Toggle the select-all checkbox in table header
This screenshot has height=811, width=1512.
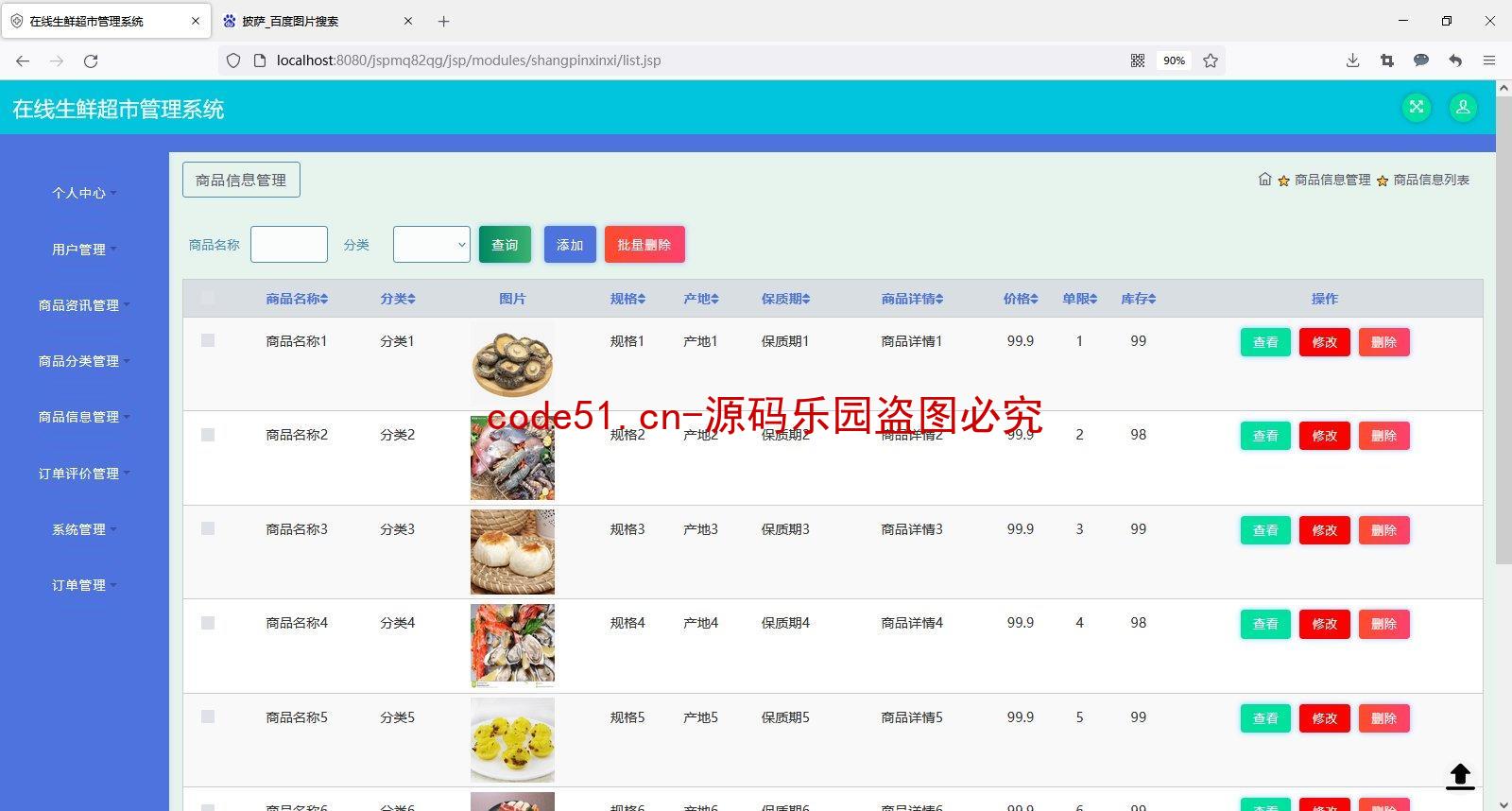tap(208, 299)
